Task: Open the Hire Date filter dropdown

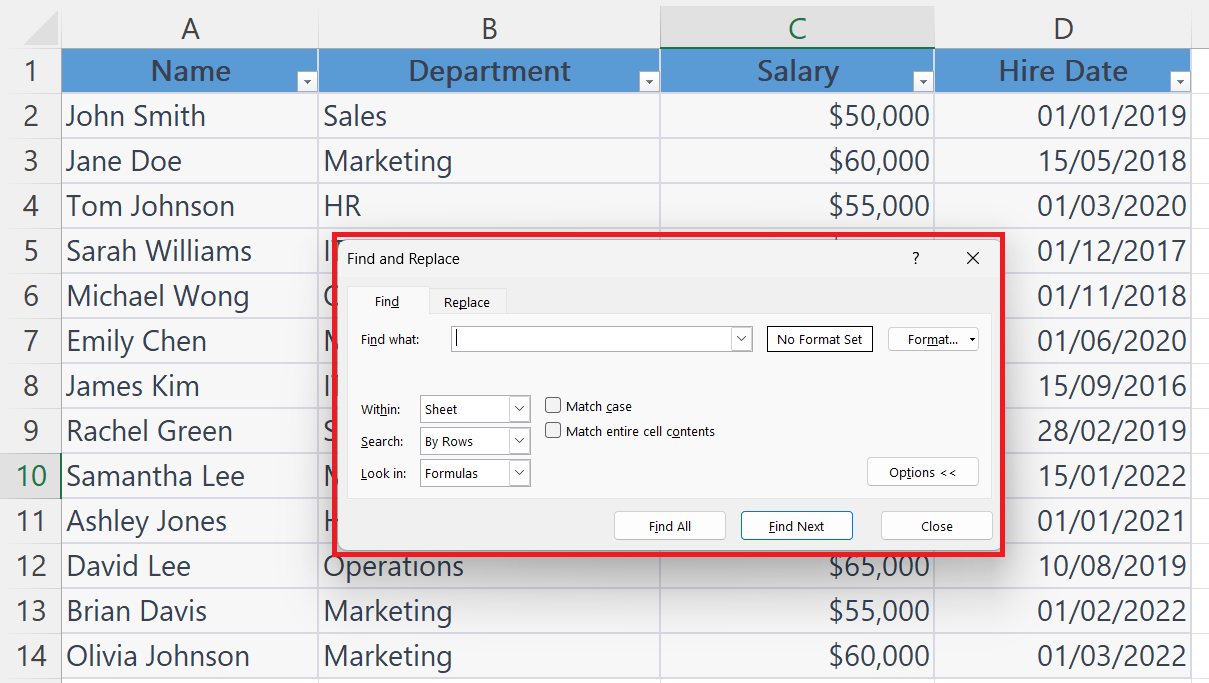Action: [x=1180, y=82]
